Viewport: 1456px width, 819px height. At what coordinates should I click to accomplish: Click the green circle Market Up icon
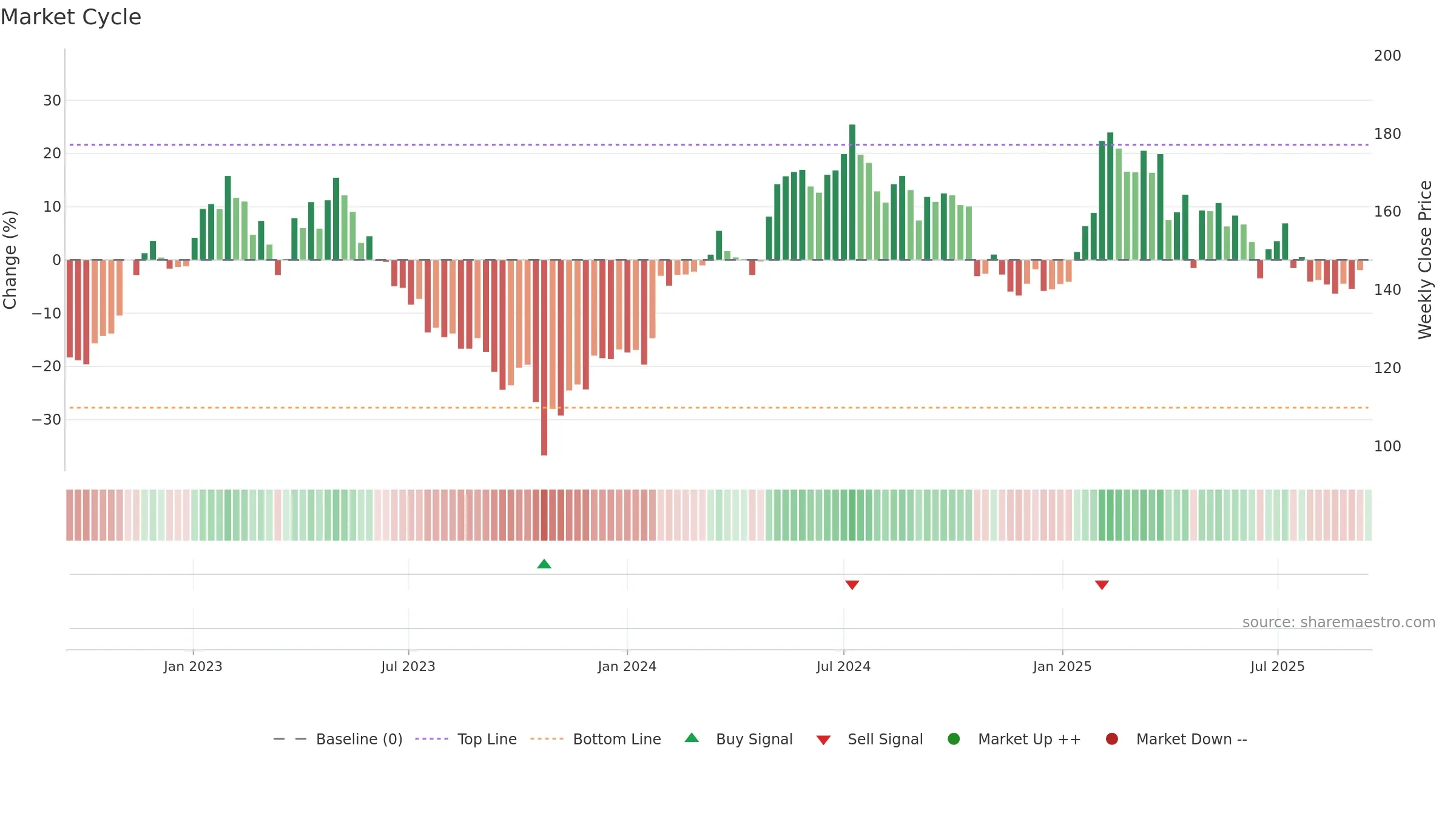tap(954, 739)
